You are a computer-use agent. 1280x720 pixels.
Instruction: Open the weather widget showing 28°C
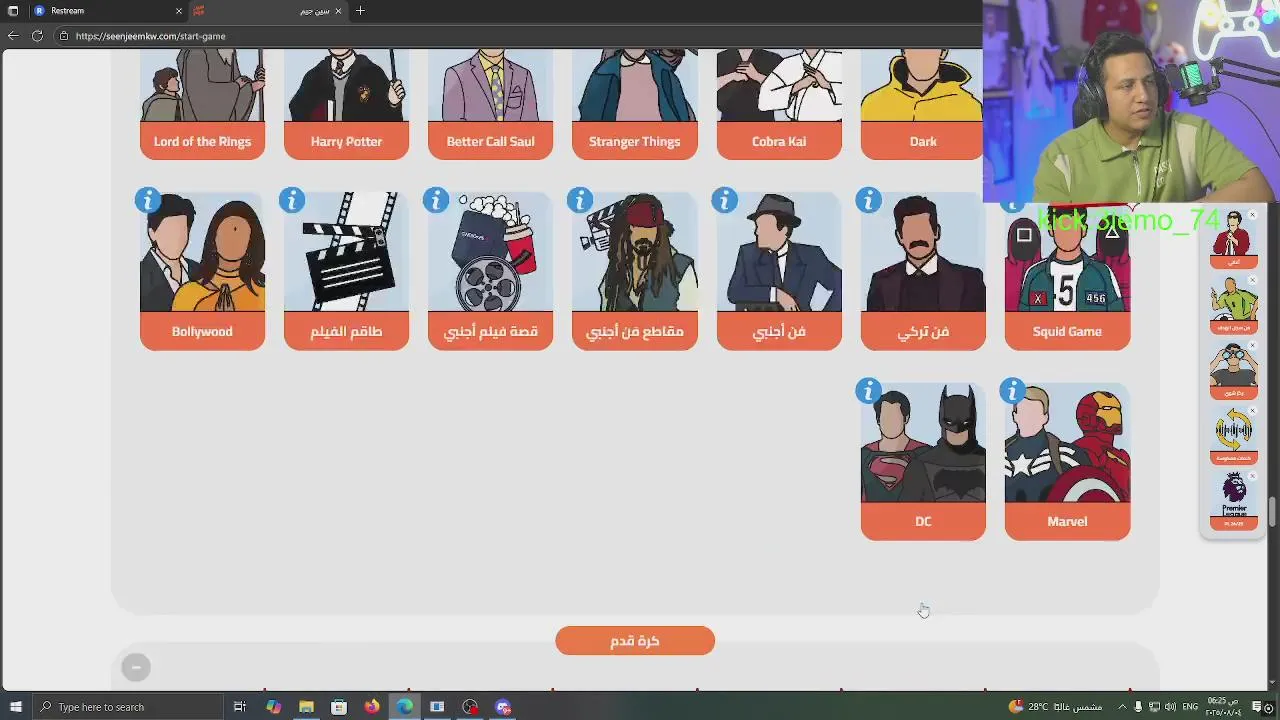tap(1055, 707)
